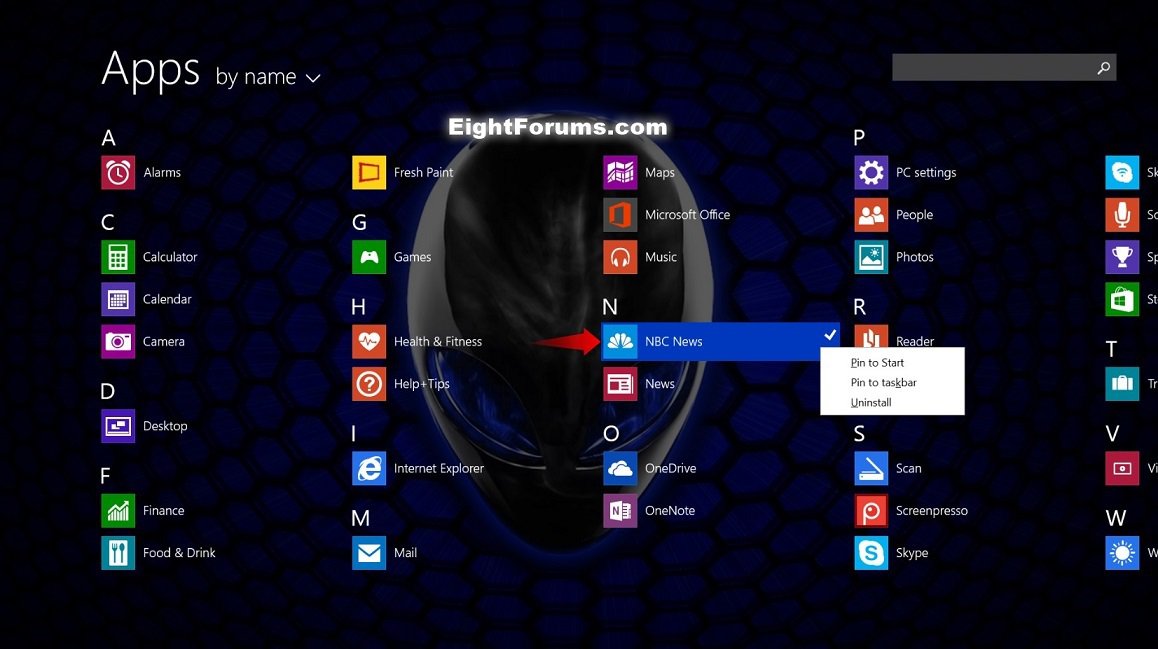Open the Fresh Paint app icon
The height and width of the screenshot is (649, 1158).
tap(369, 173)
